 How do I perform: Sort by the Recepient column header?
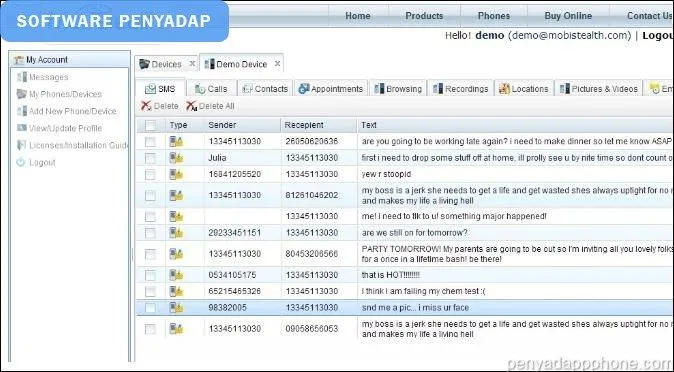click(x=319, y=125)
